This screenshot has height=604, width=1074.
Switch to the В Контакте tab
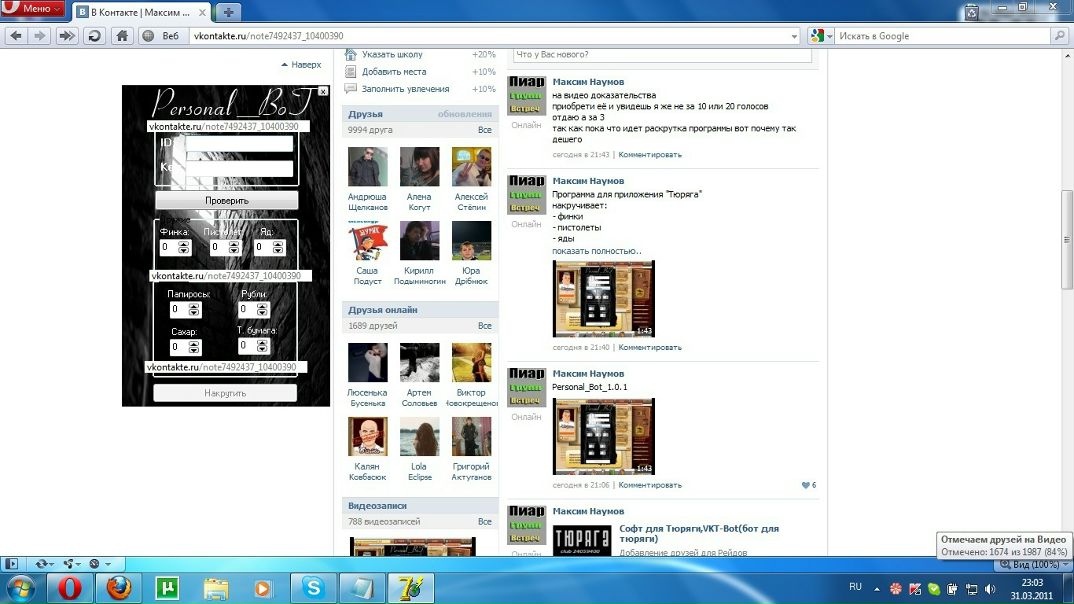click(x=142, y=12)
